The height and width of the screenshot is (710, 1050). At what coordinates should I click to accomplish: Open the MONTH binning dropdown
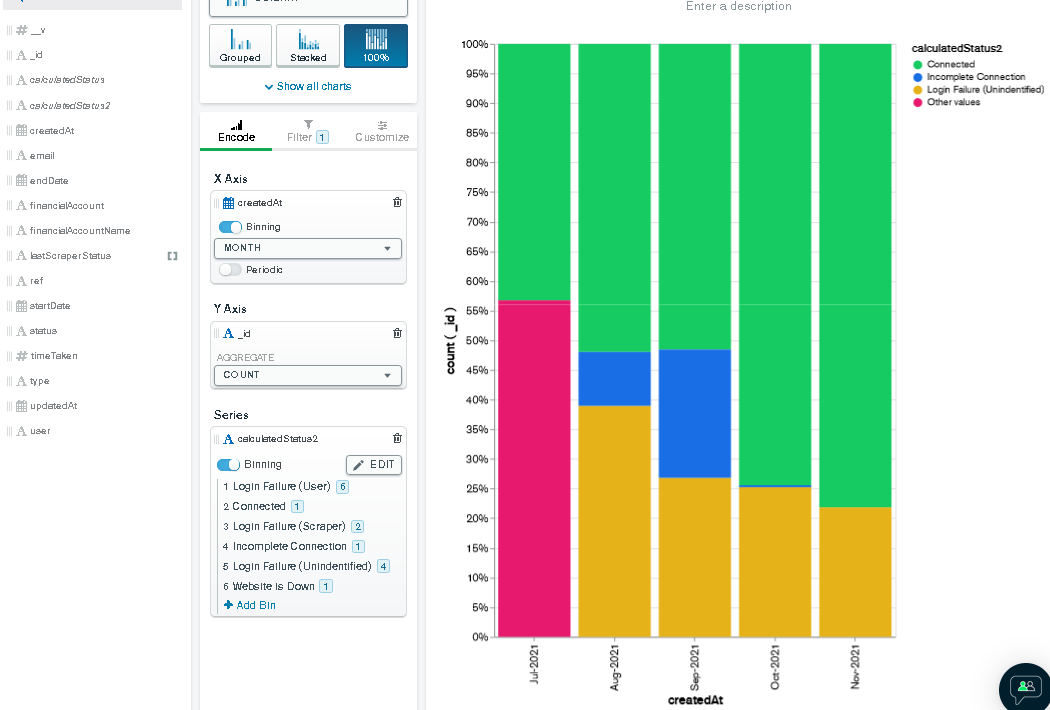308,248
